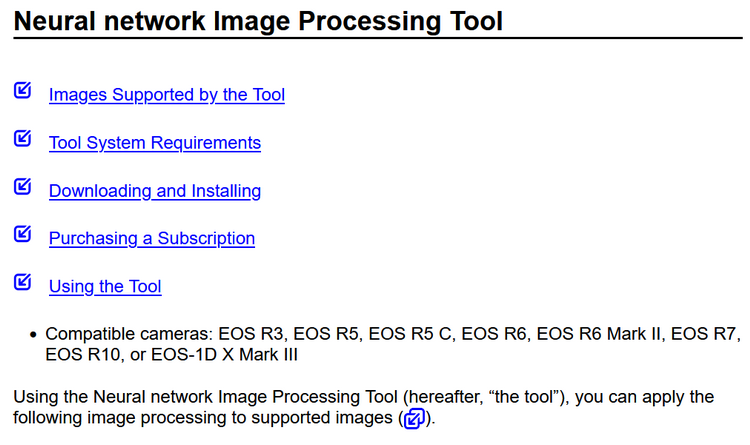Click the icon before Downloading and Installing
750x445 pixels.
pyautogui.click(x=22, y=186)
